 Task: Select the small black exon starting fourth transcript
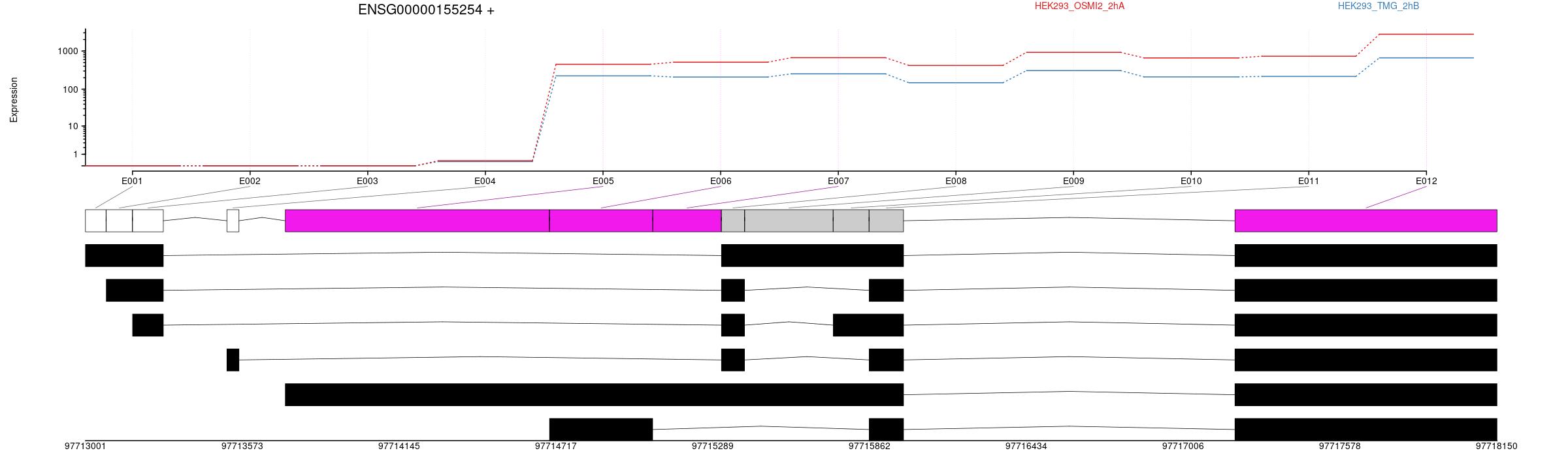[233, 360]
